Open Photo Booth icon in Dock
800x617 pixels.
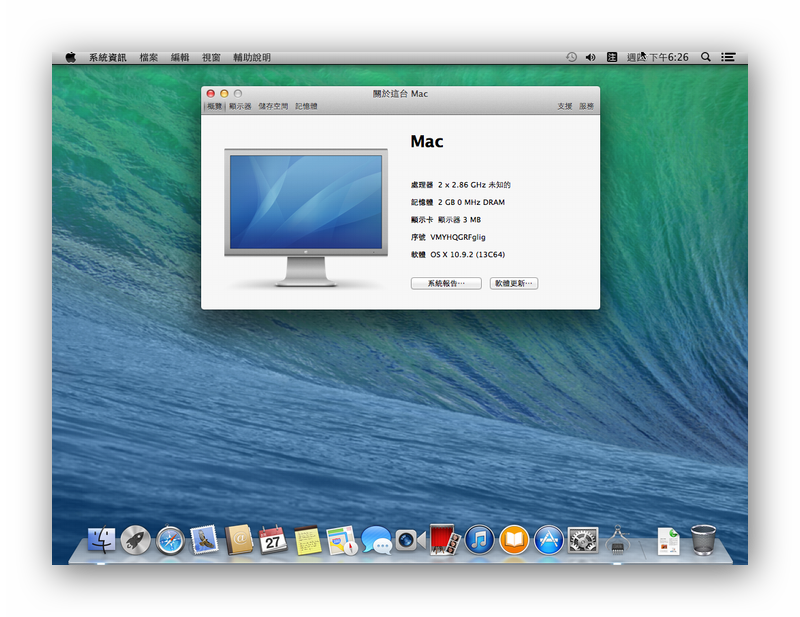pos(445,540)
